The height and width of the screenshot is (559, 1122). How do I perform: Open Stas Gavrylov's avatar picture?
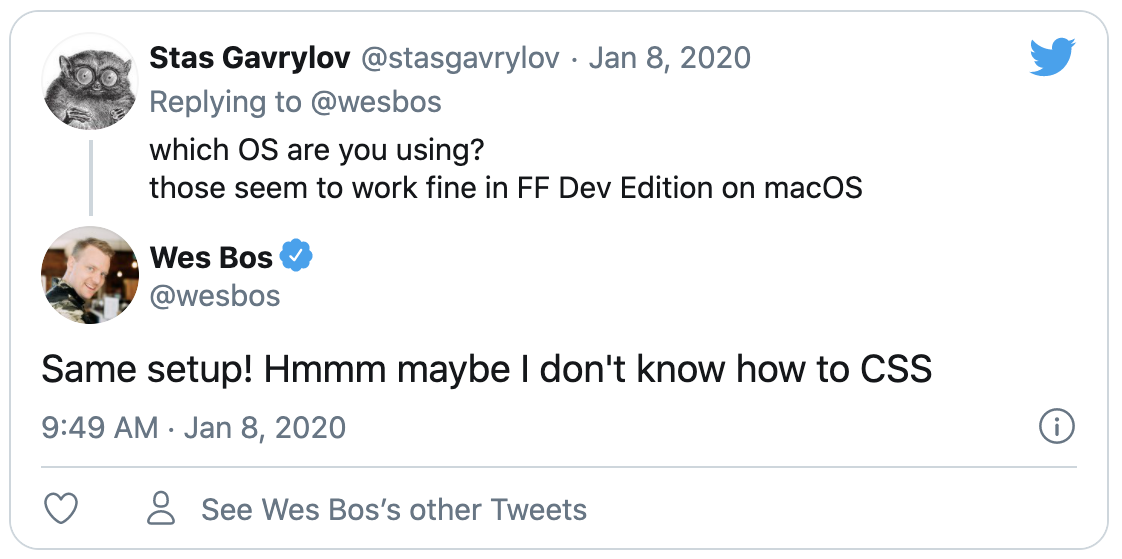[89, 82]
